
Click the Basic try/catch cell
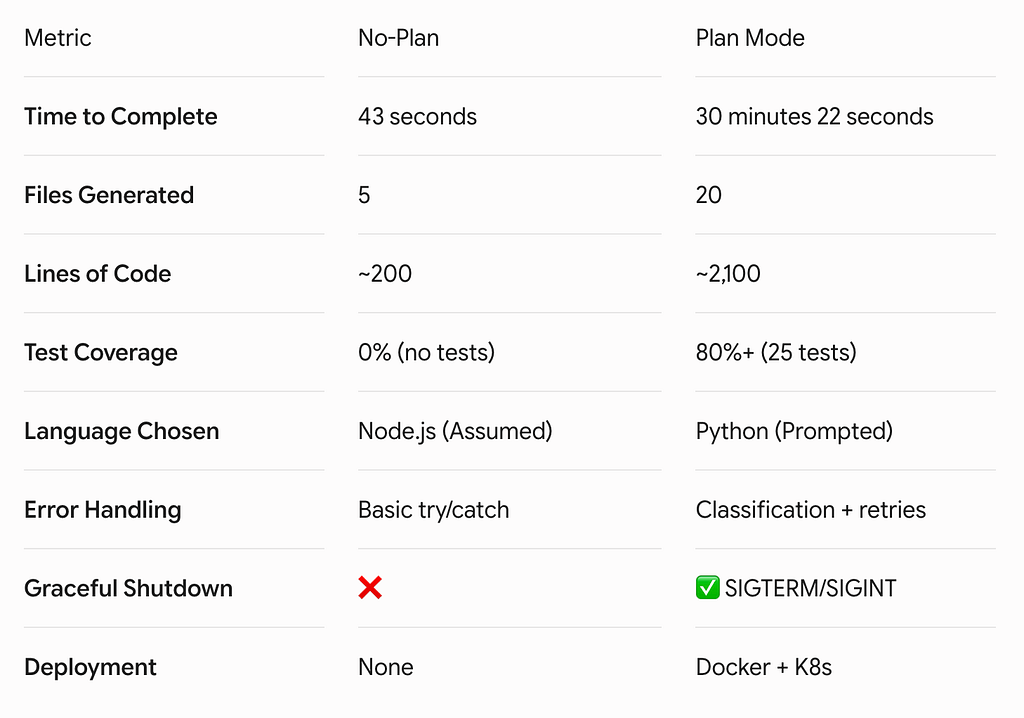tap(434, 510)
